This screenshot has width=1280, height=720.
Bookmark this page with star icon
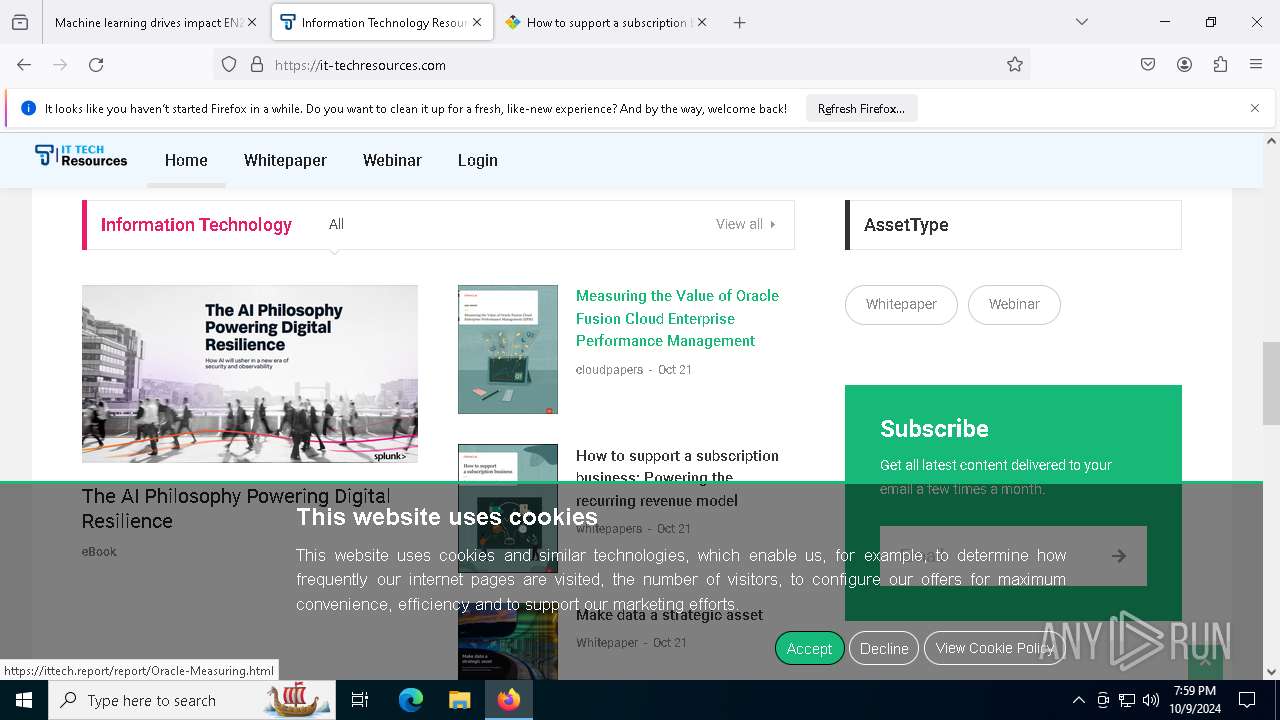[1015, 64]
